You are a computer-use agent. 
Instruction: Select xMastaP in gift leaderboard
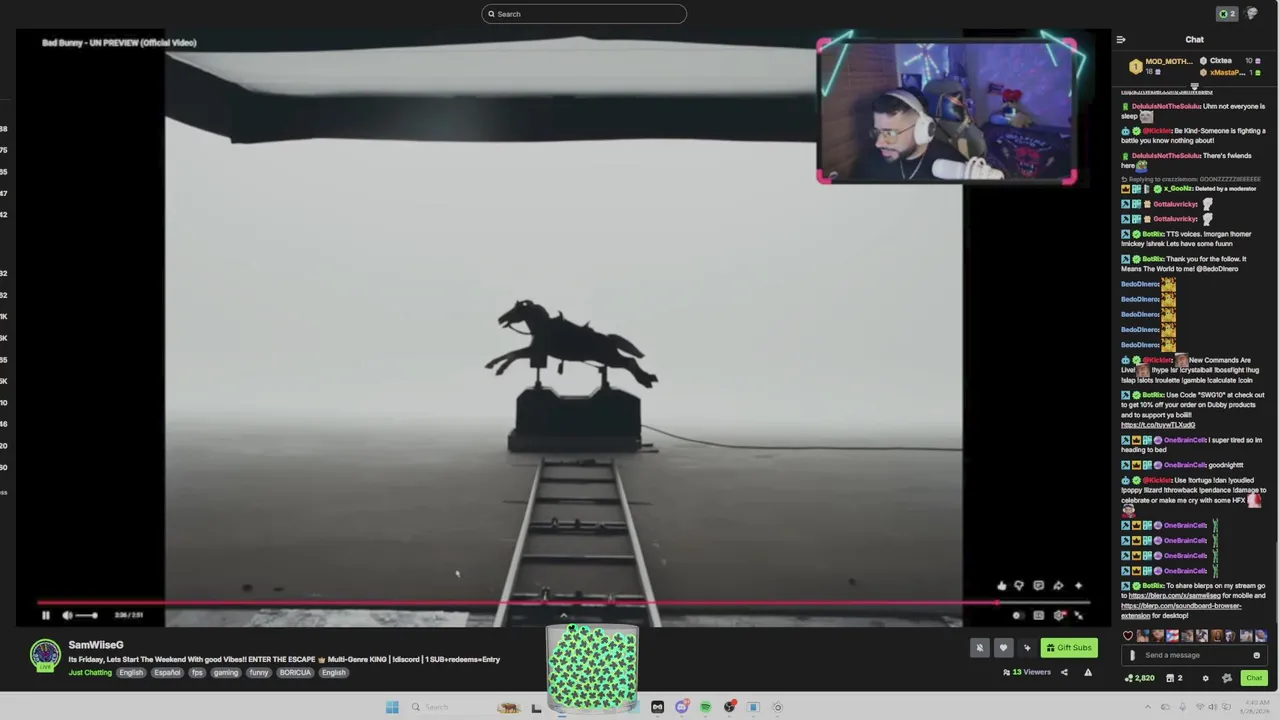(1231, 73)
